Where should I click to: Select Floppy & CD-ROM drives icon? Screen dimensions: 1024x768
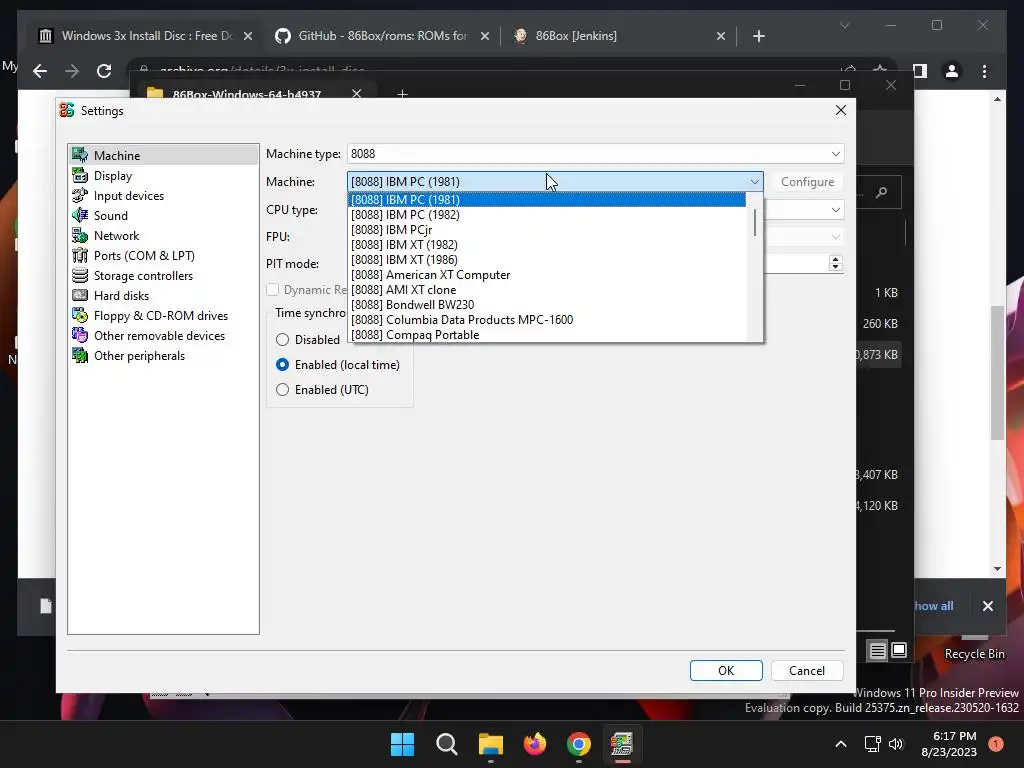pyautogui.click(x=80, y=315)
